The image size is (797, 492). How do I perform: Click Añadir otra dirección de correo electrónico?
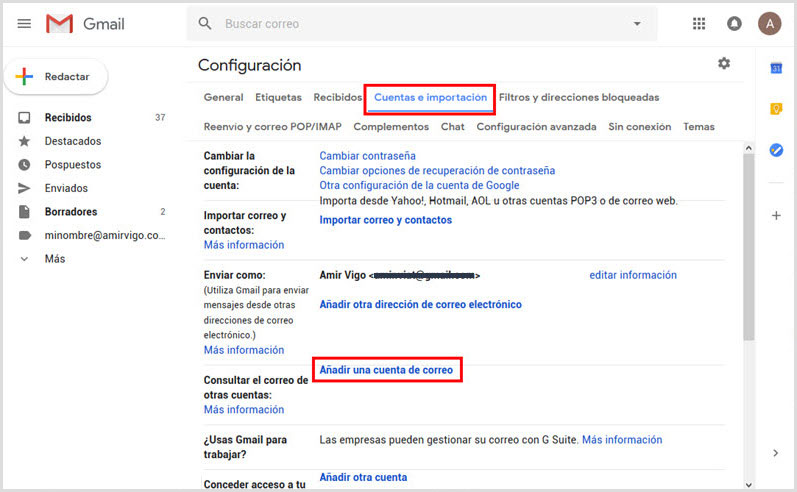pyautogui.click(x=420, y=304)
